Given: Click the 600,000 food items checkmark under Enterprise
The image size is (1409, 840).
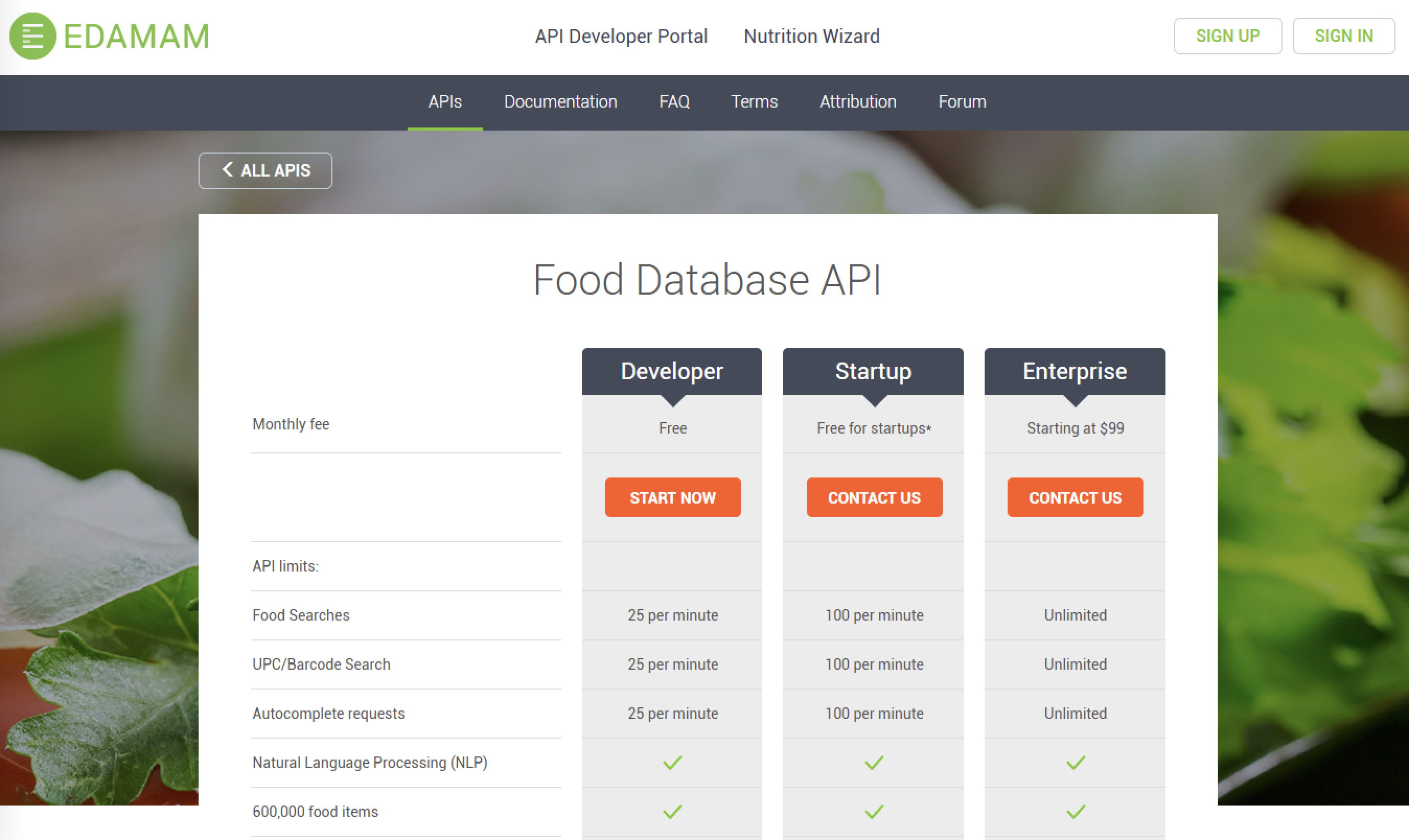Looking at the screenshot, I should [1075, 812].
